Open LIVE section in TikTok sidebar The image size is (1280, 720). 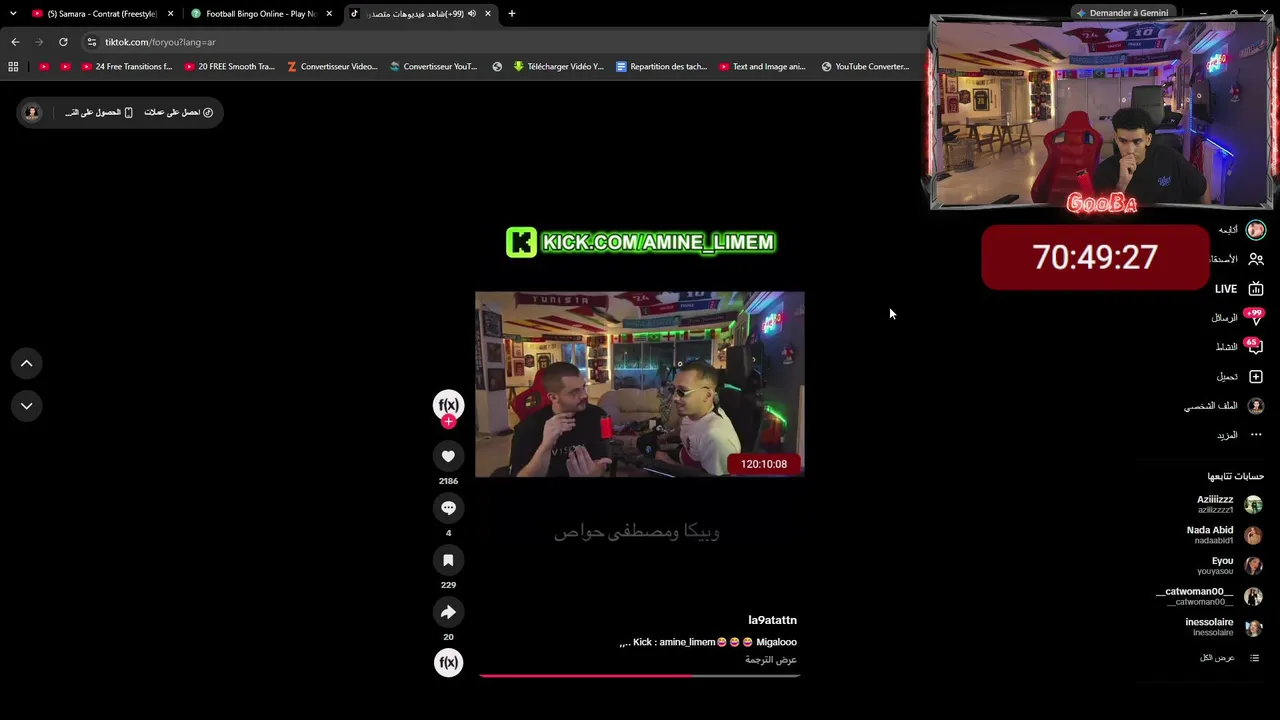click(1239, 289)
